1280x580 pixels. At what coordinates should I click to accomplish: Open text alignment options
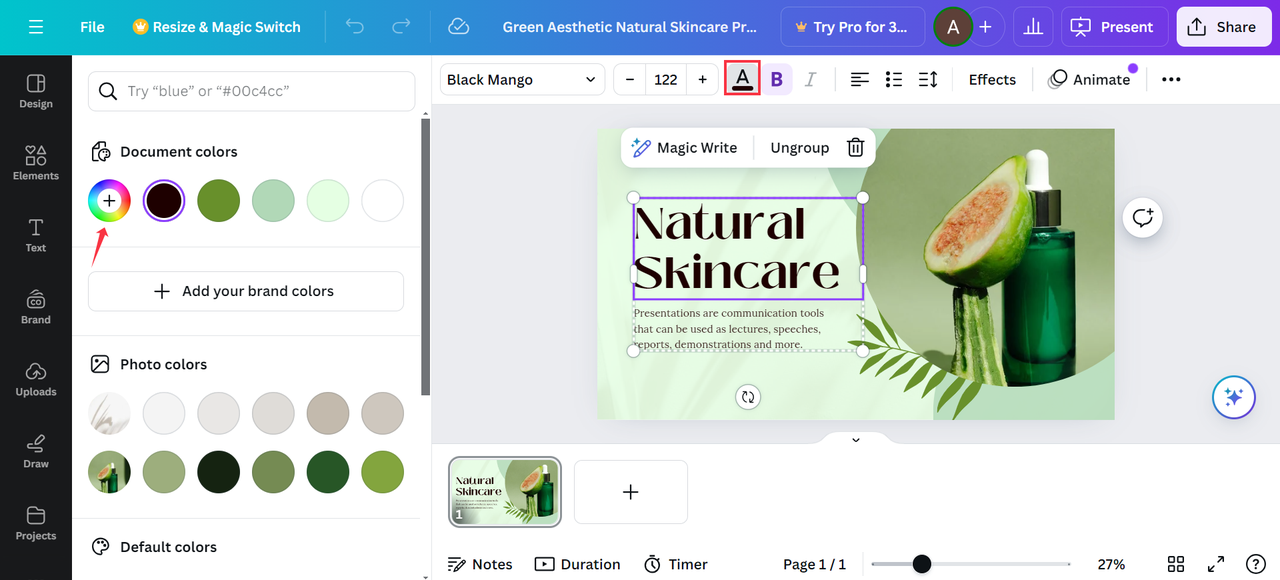(860, 79)
